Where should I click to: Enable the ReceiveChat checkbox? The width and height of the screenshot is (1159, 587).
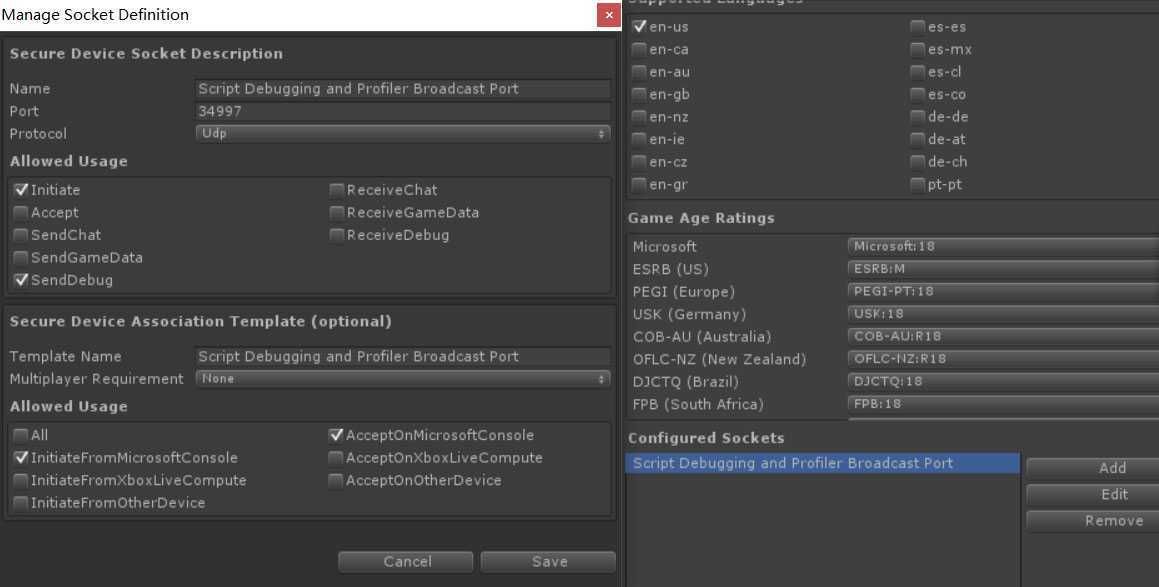337,190
